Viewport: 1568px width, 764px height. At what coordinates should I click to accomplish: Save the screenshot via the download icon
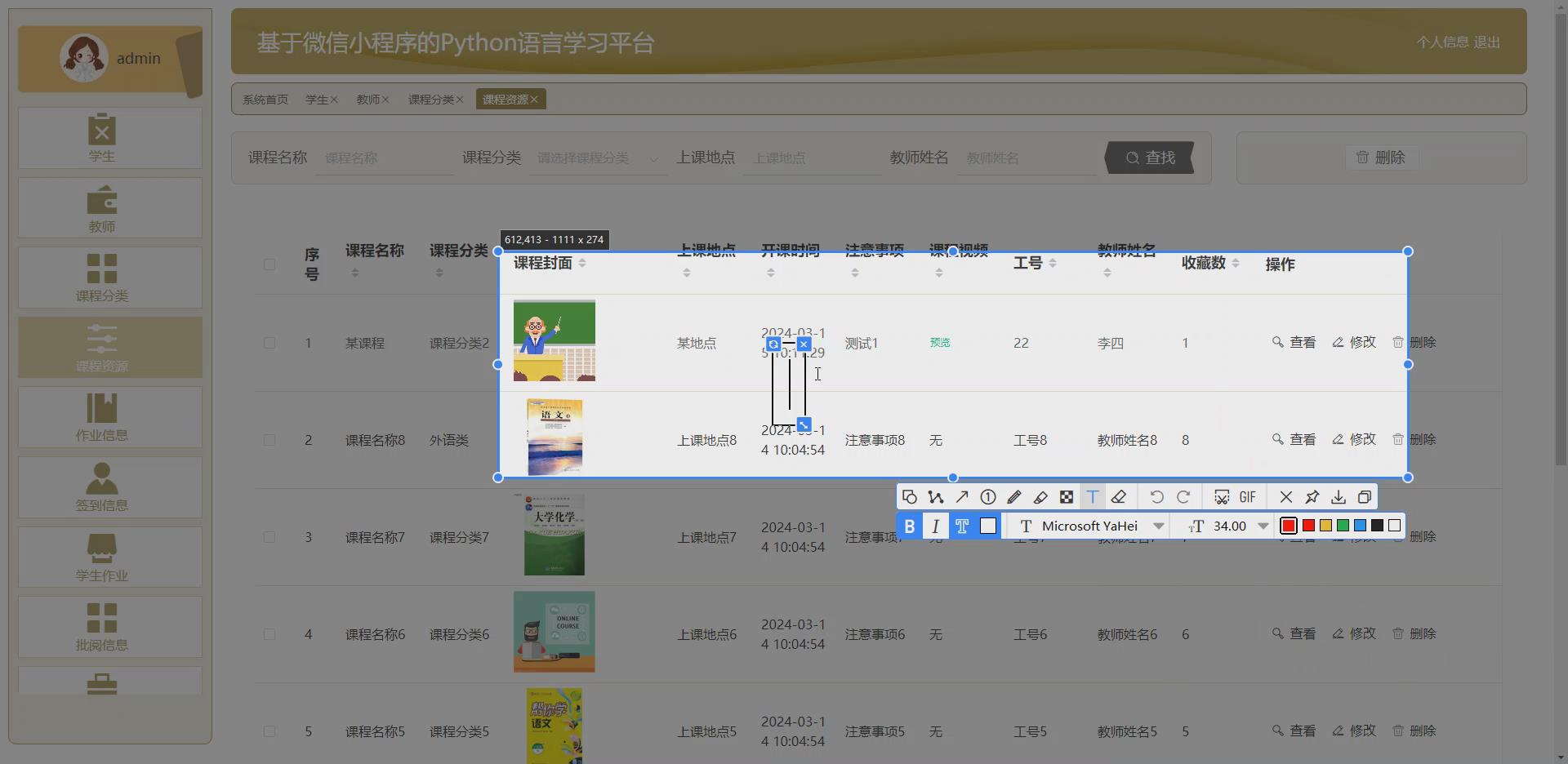click(x=1338, y=496)
